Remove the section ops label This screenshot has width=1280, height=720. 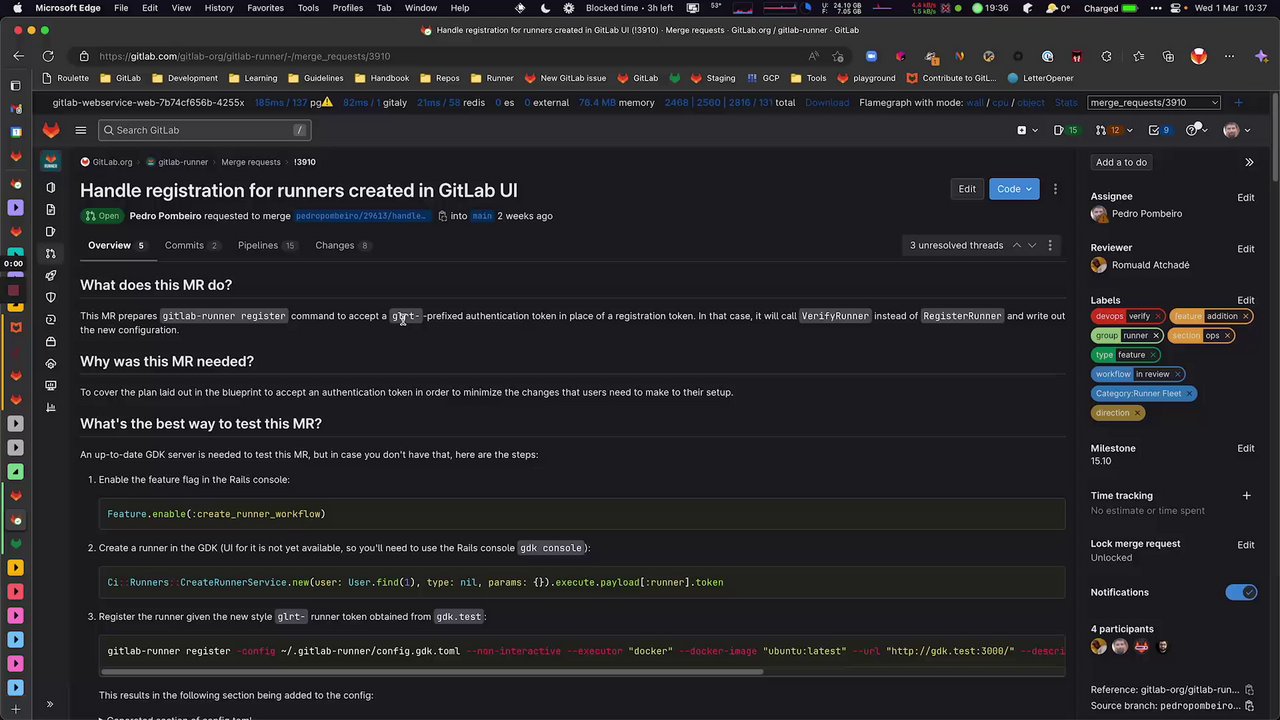pyautogui.click(x=1228, y=336)
